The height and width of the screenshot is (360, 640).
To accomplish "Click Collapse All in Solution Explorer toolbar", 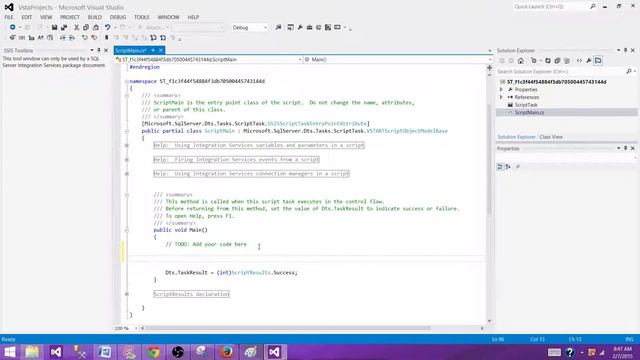I will [x=557, y=61].
